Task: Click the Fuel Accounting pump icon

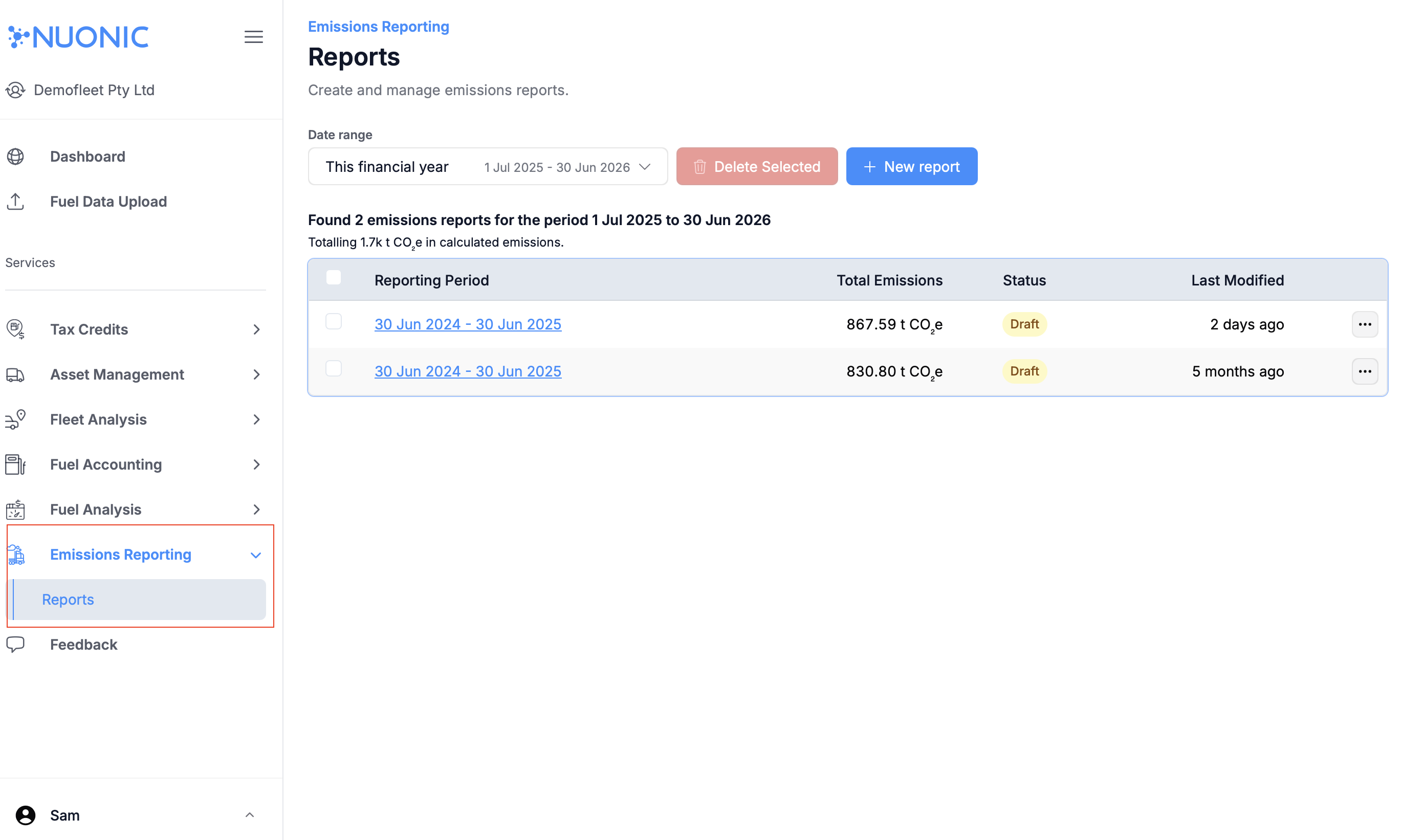Action: pos(15,464)
